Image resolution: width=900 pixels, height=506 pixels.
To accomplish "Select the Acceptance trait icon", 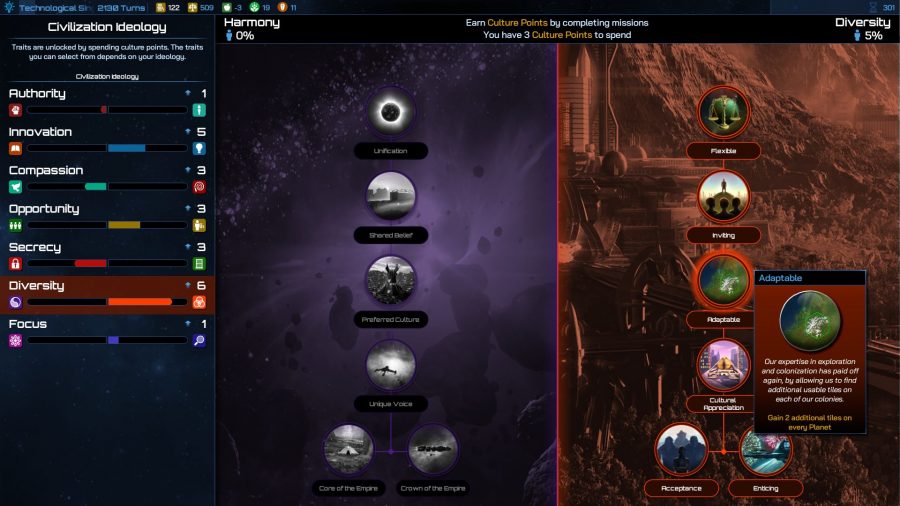I will point(681,449).
